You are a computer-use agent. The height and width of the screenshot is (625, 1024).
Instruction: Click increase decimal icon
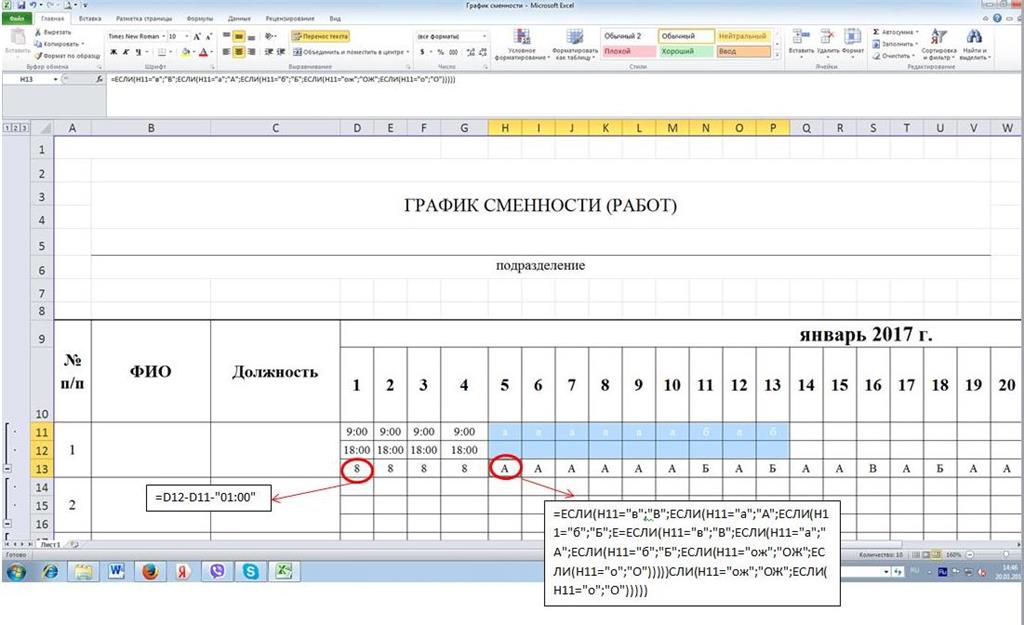471,52
